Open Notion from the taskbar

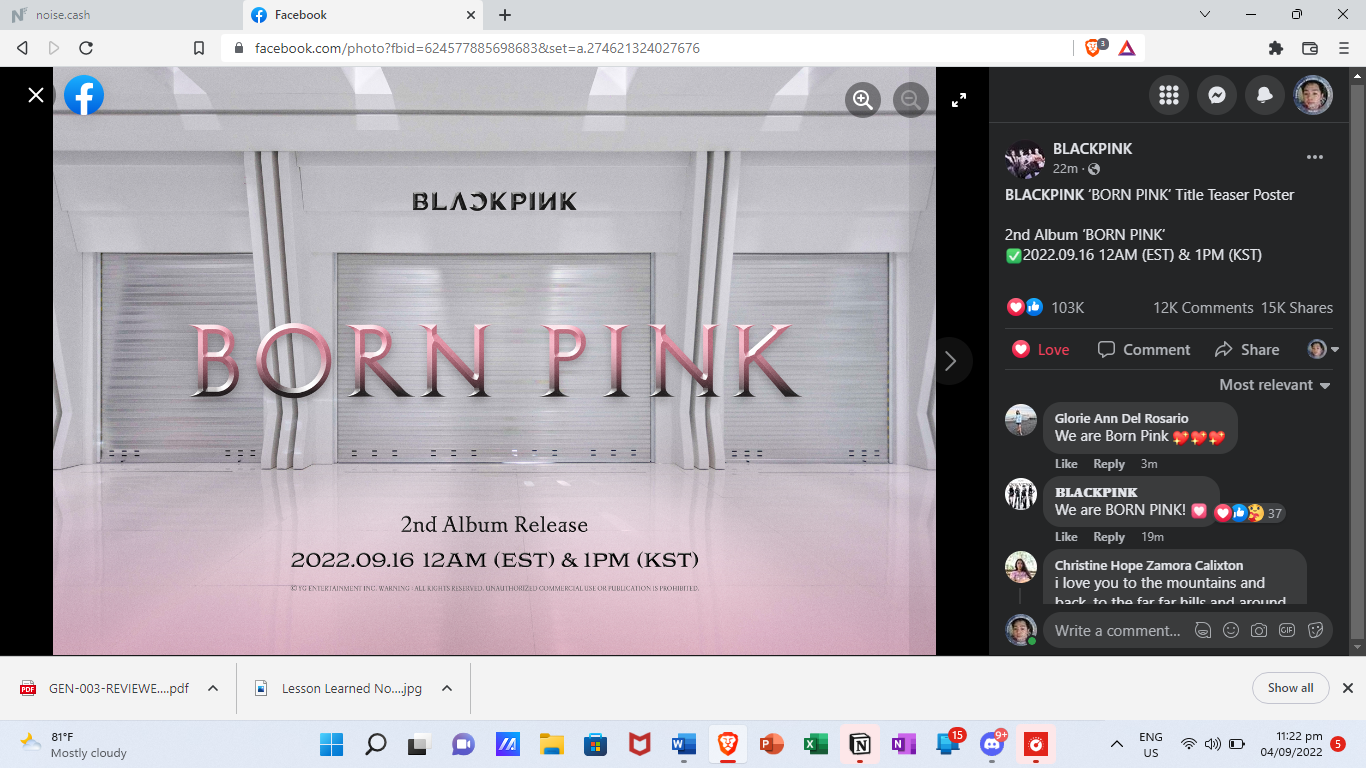(859, 745)
